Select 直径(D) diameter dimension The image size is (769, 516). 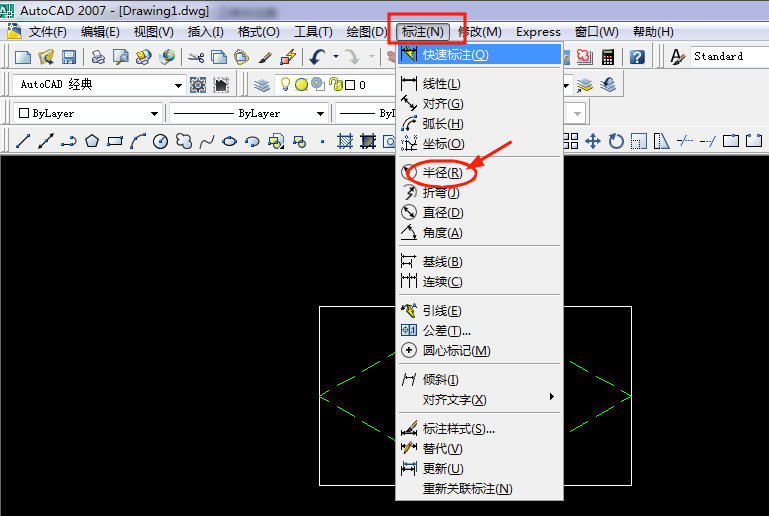click(479, 212)
